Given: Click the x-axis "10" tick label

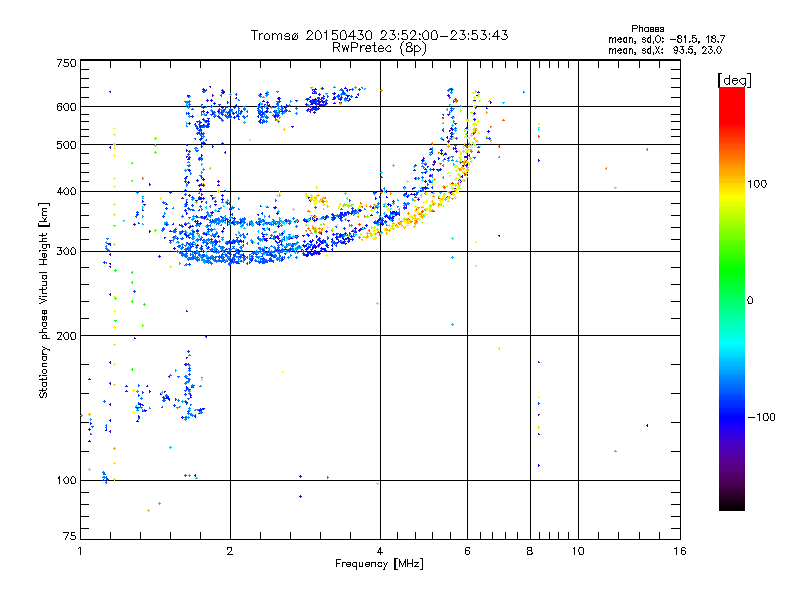Looking at the screenshot, I should [578, 551].
